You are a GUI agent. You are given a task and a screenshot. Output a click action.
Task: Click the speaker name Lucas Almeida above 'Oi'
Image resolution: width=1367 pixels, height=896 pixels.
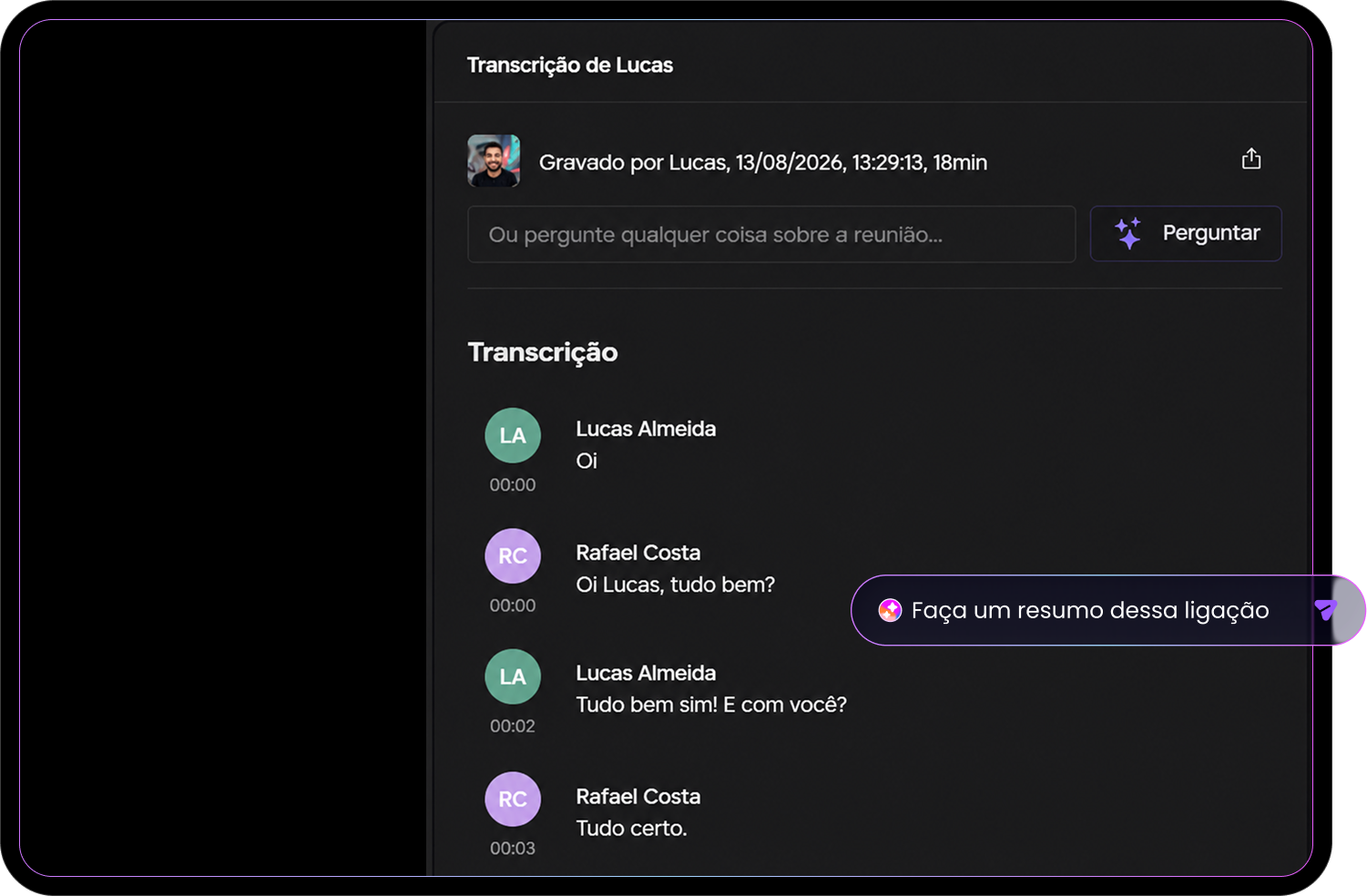pyautogui.click(x=646, y=429)
